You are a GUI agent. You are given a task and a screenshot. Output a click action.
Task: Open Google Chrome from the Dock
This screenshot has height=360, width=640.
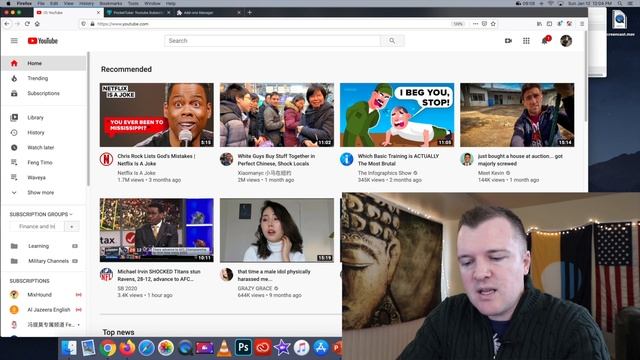pyautogui.click(x=108, y=348)
